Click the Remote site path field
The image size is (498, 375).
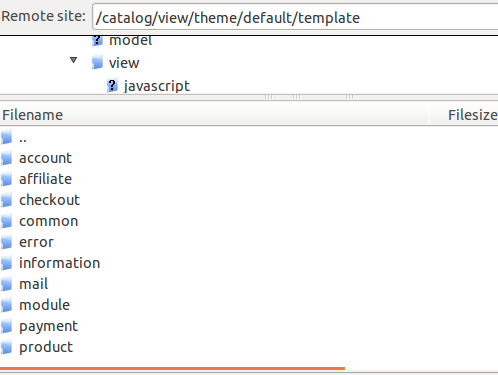(x=295, y=17)
